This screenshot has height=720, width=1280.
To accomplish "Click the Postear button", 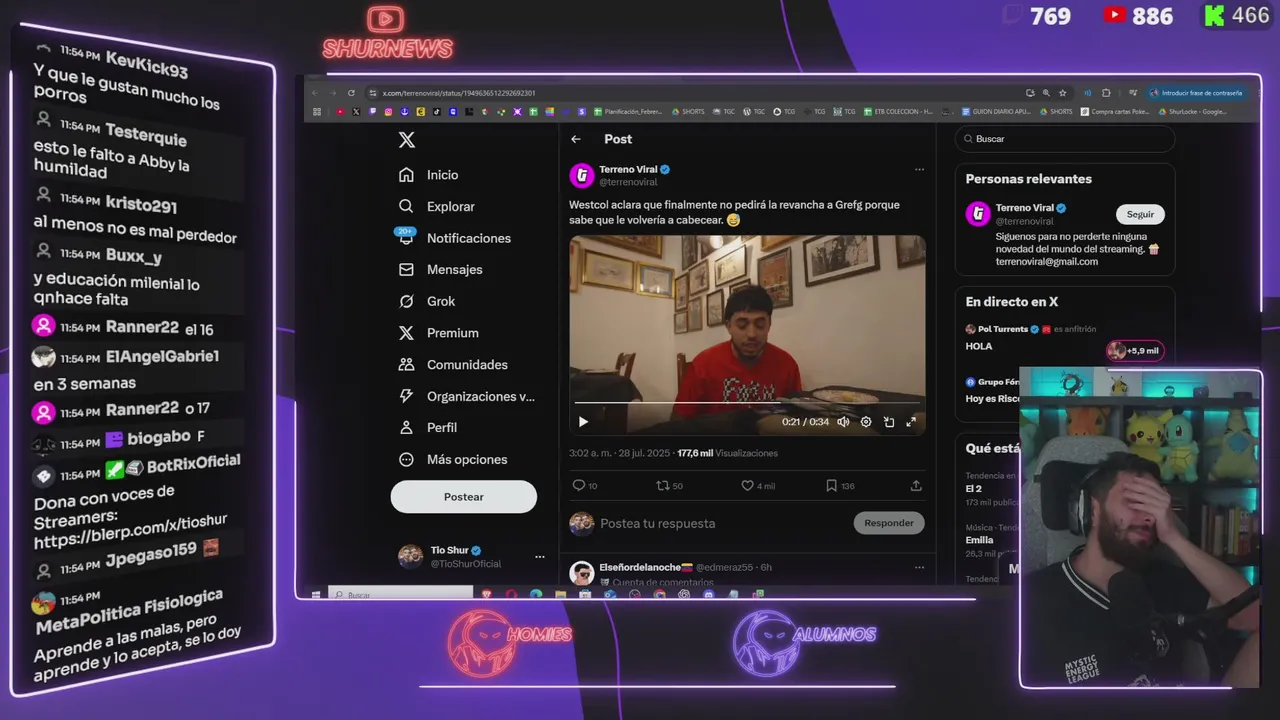I will click(x=463, y=497).
